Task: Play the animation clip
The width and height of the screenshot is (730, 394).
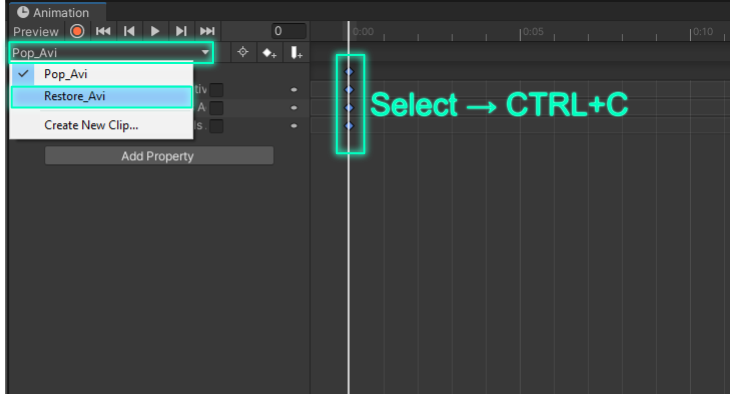Action: (155, 31)
